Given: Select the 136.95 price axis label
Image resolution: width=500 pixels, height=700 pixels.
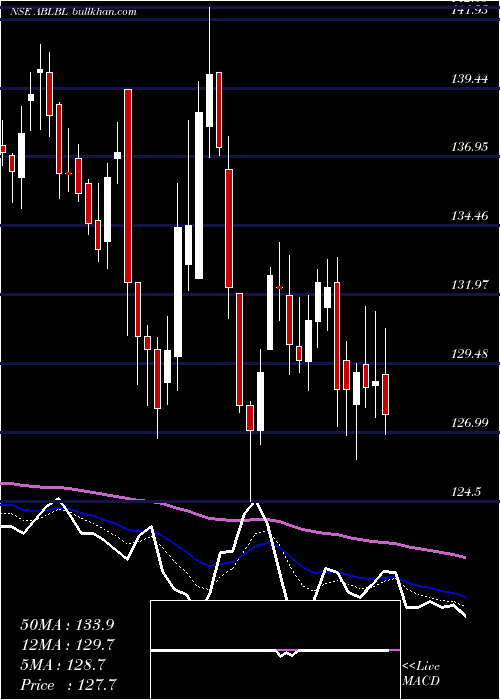Looking at the screenshot, I should point(470,146).
